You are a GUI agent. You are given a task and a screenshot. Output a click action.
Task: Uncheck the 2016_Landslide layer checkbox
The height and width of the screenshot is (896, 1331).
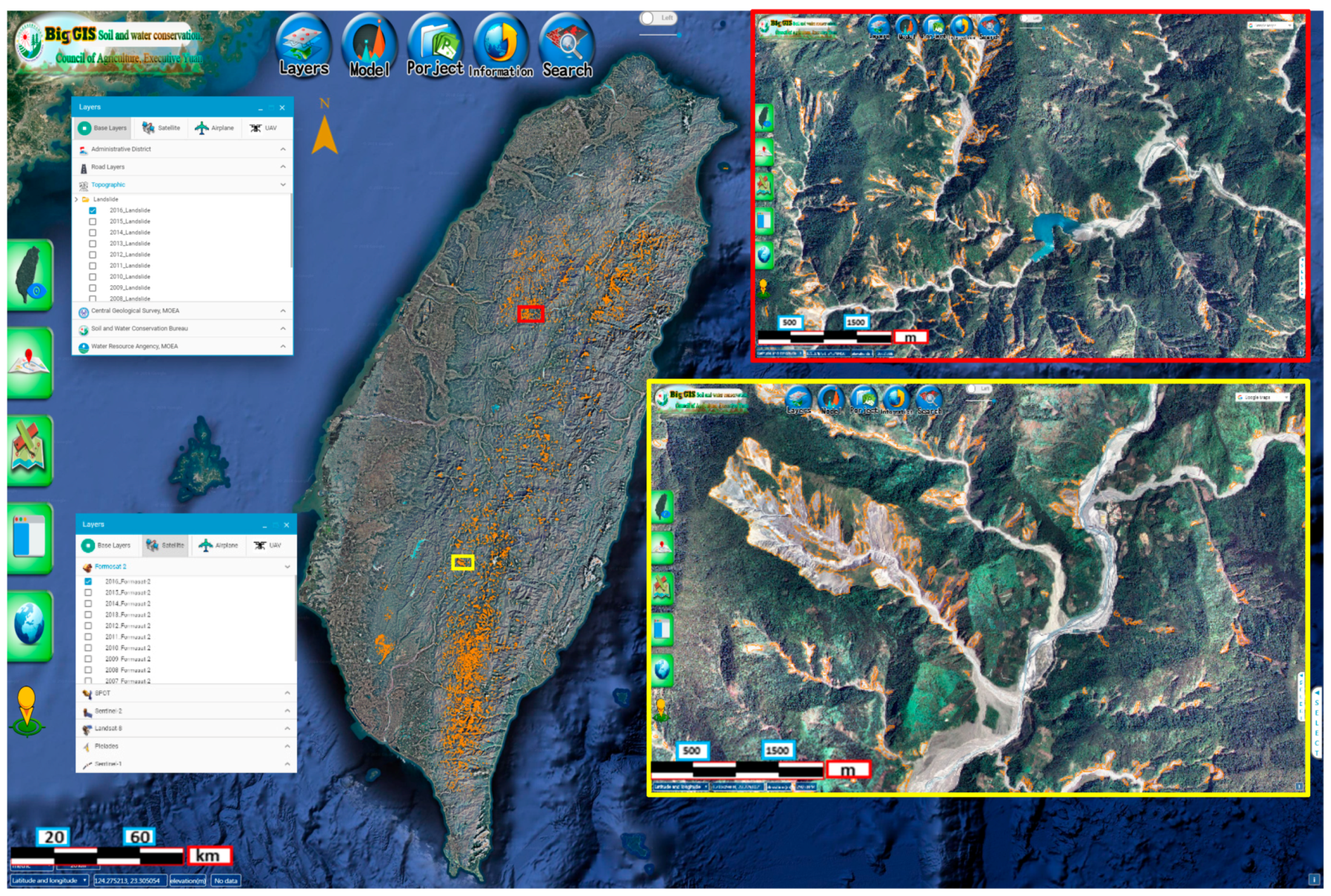[93, 210]
